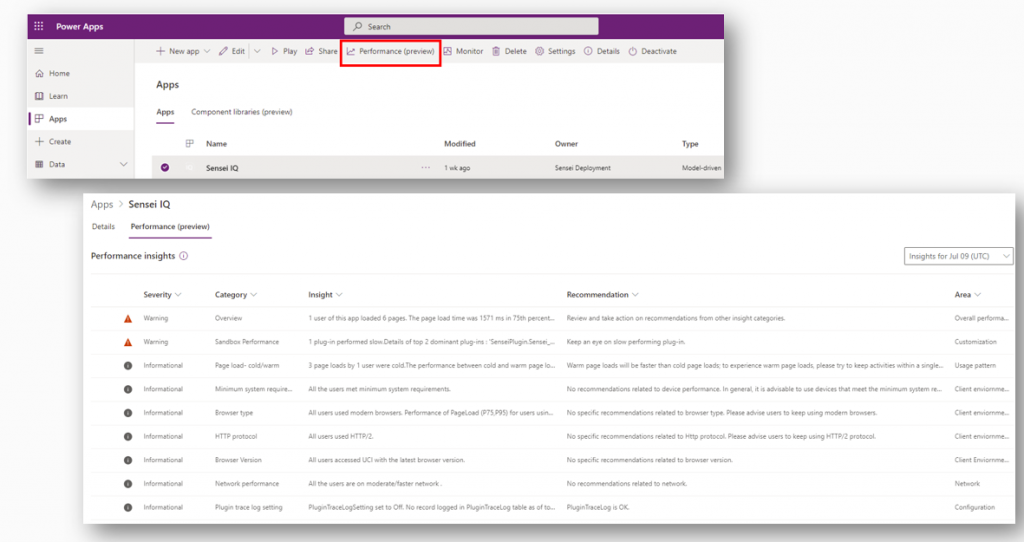The width and height of the screenshot is (1024, 542).
Task: Click the Share icon in toolbar
Action: point(310,51)
